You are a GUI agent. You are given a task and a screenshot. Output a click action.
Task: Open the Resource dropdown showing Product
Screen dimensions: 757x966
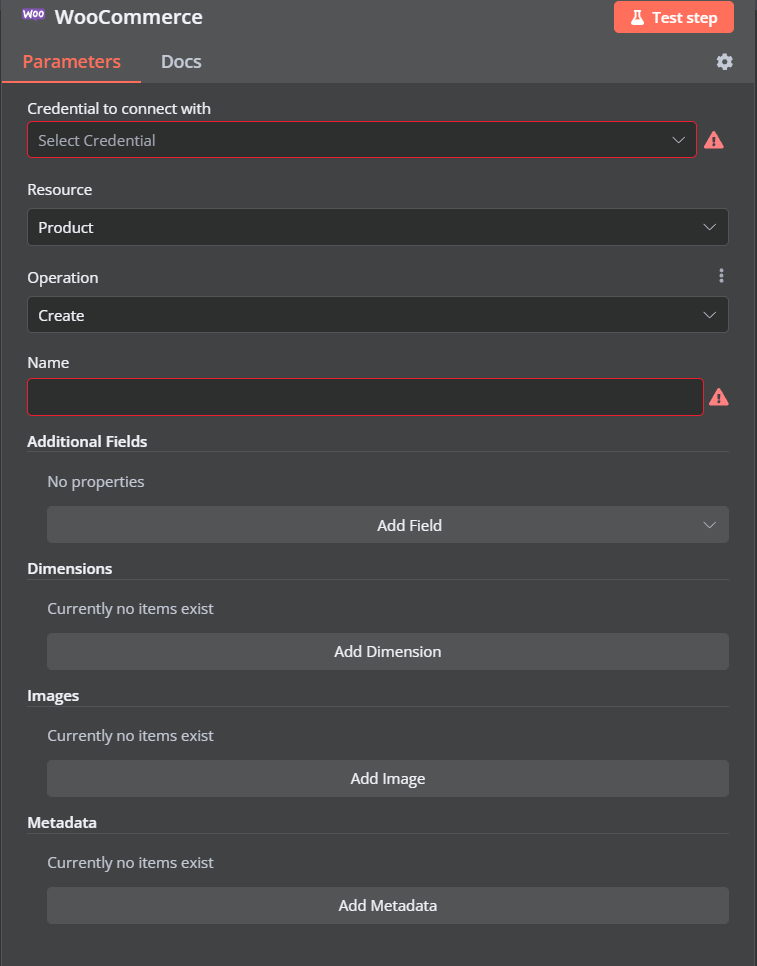(378, 227)
